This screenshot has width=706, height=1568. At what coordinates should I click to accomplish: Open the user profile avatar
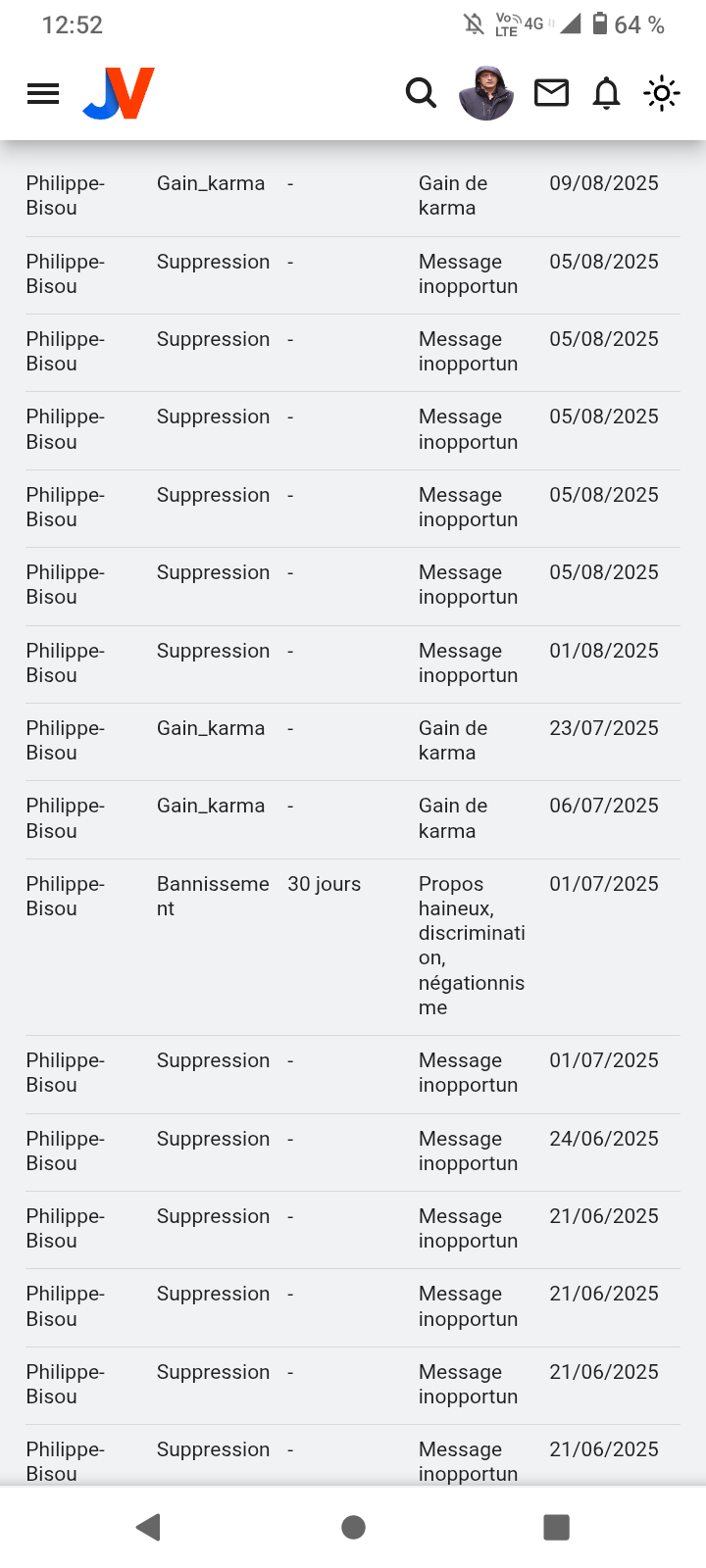click(486, 93)
